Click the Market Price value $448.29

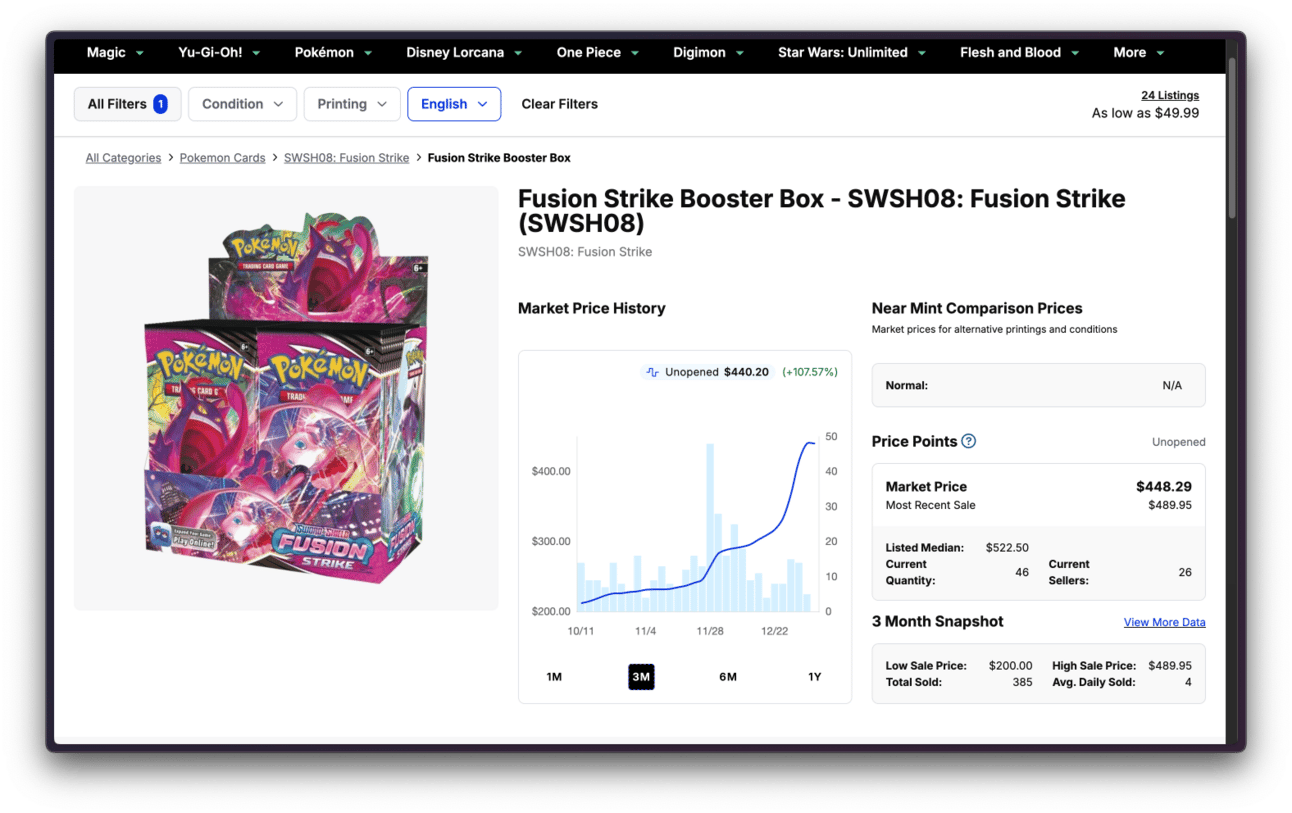point(1164,487)
